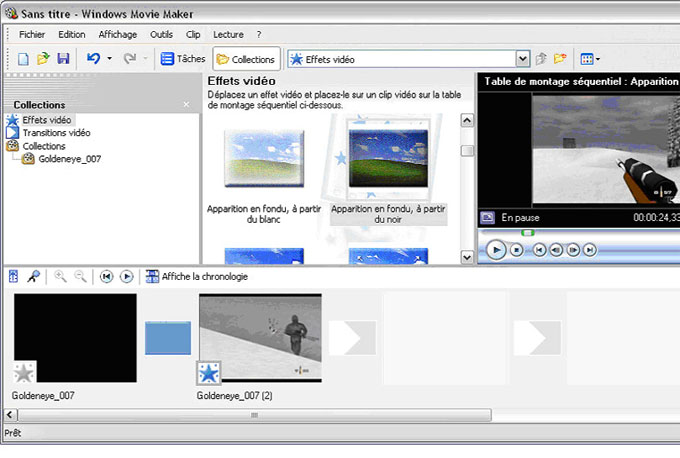This screenshot has height=458, width=680.
Task: Click the label Apparition en fondu, à partir du noir
Action: 388,214
